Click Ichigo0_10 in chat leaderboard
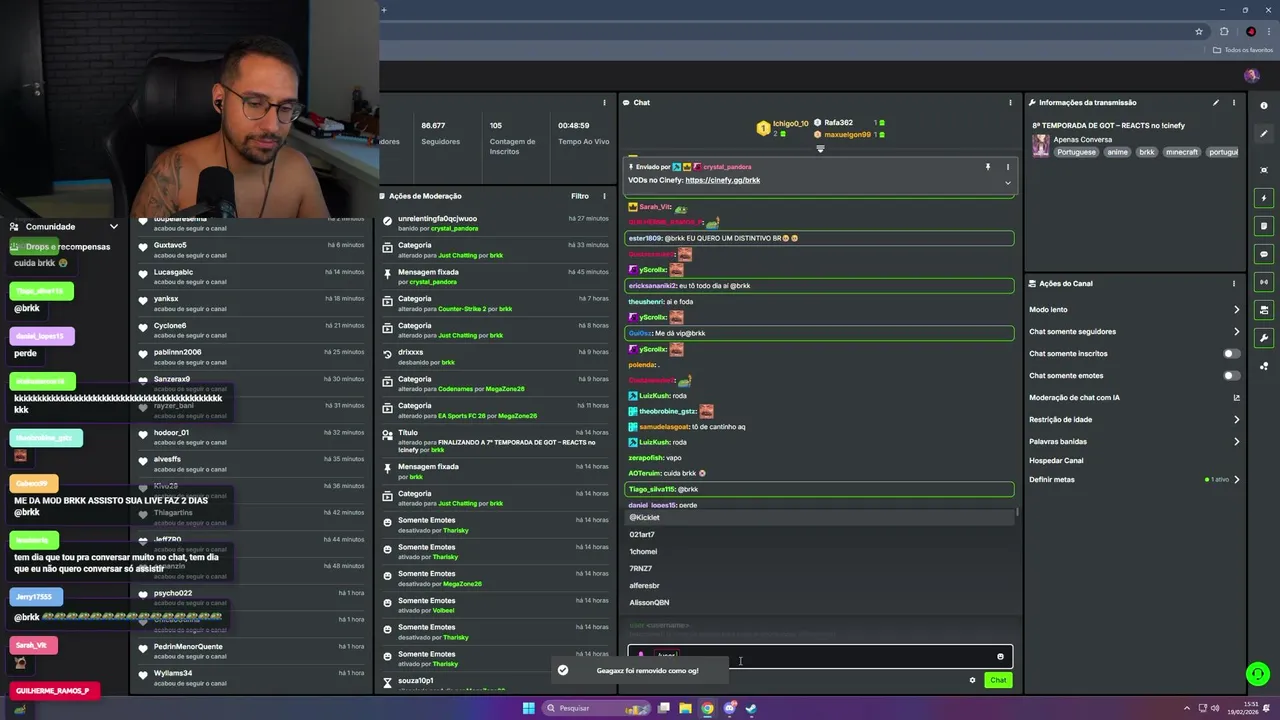1280x720 pixels. [x=790, y=124]
